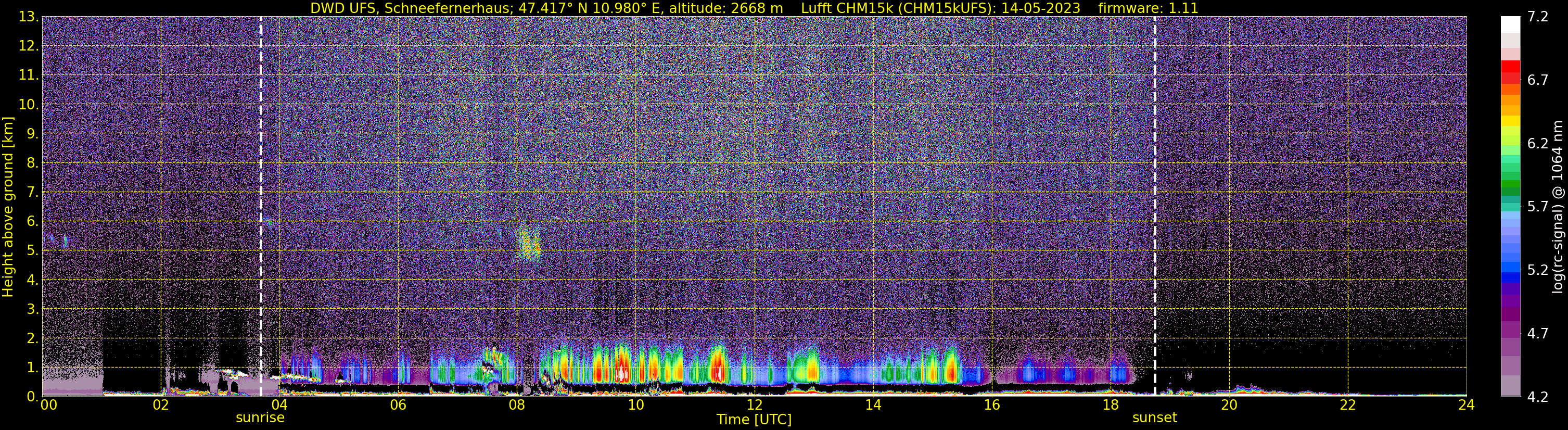Click the 'Time [UTC]' axis title
Viewport: 1568px width, 430px height.
[754, 419]
